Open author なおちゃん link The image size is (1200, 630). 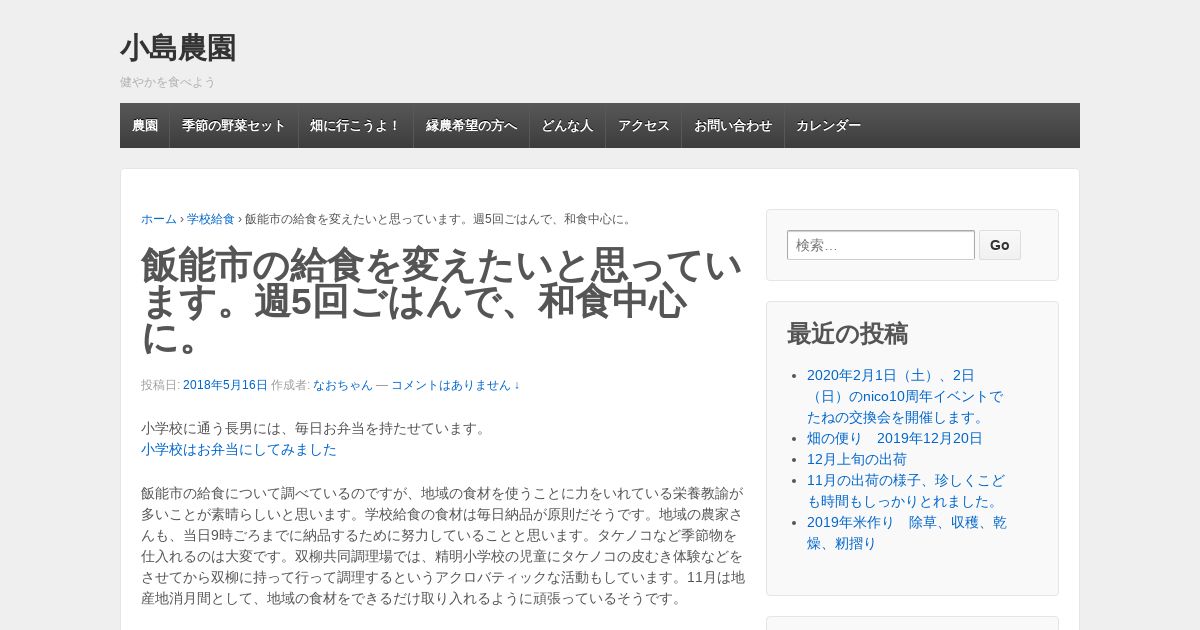pos(343,385)
